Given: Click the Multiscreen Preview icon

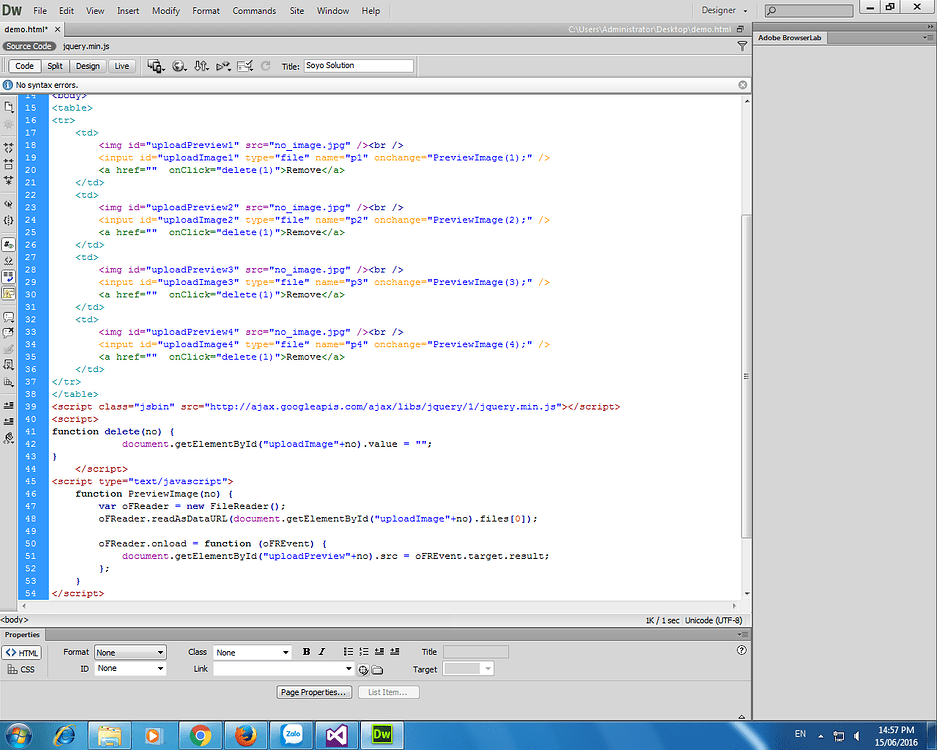Looking at the screenshot, I should click(156, 66).
